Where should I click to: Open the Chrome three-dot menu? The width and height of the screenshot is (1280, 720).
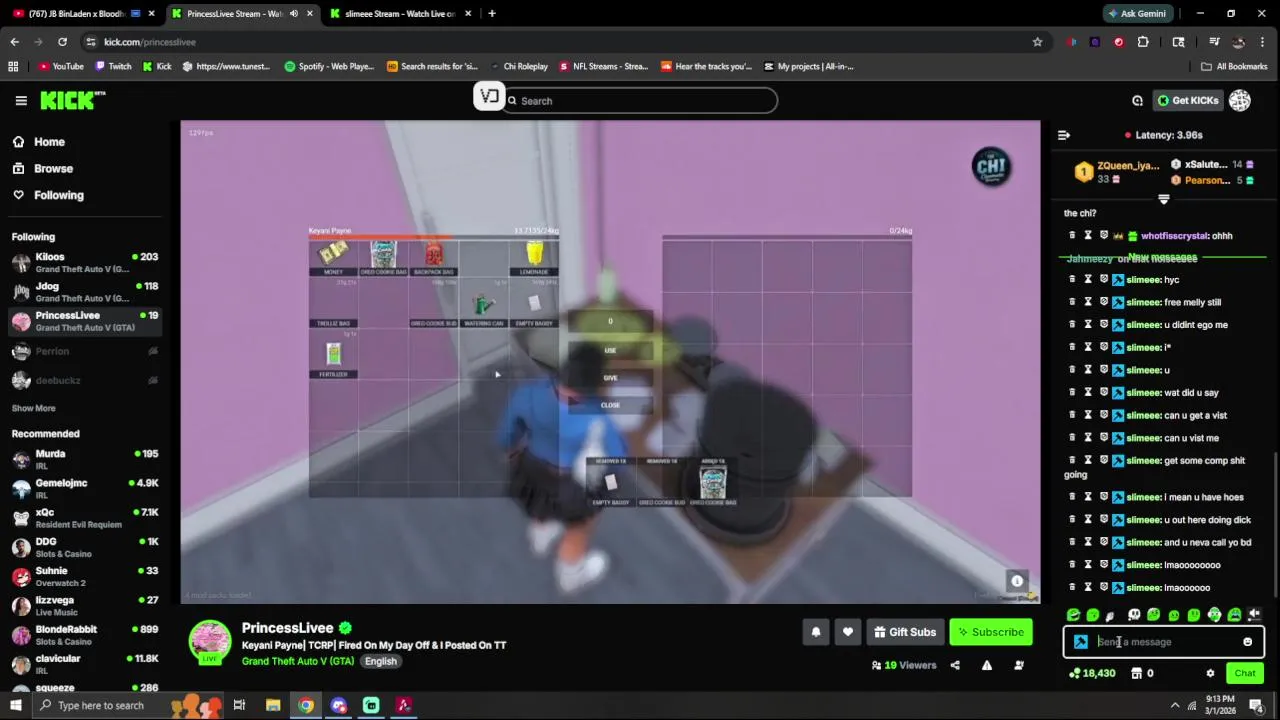click(1264, 42)
